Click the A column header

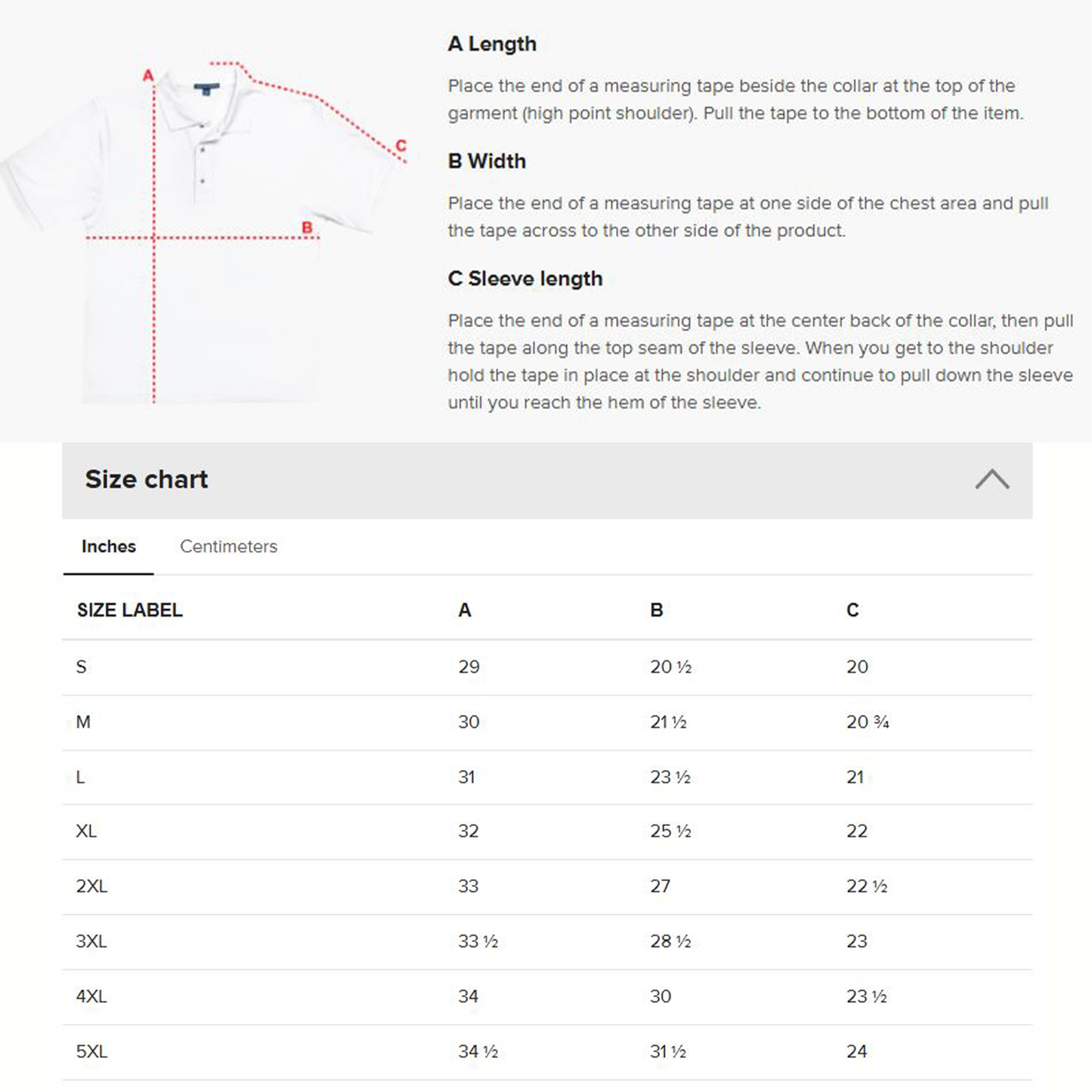[465, 610]
